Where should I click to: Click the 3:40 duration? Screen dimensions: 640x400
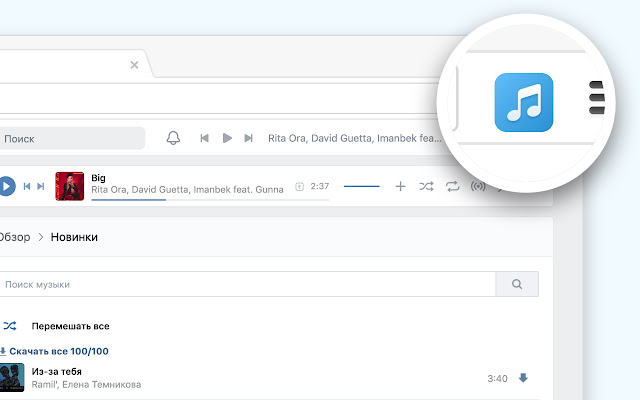click(497, 379)
